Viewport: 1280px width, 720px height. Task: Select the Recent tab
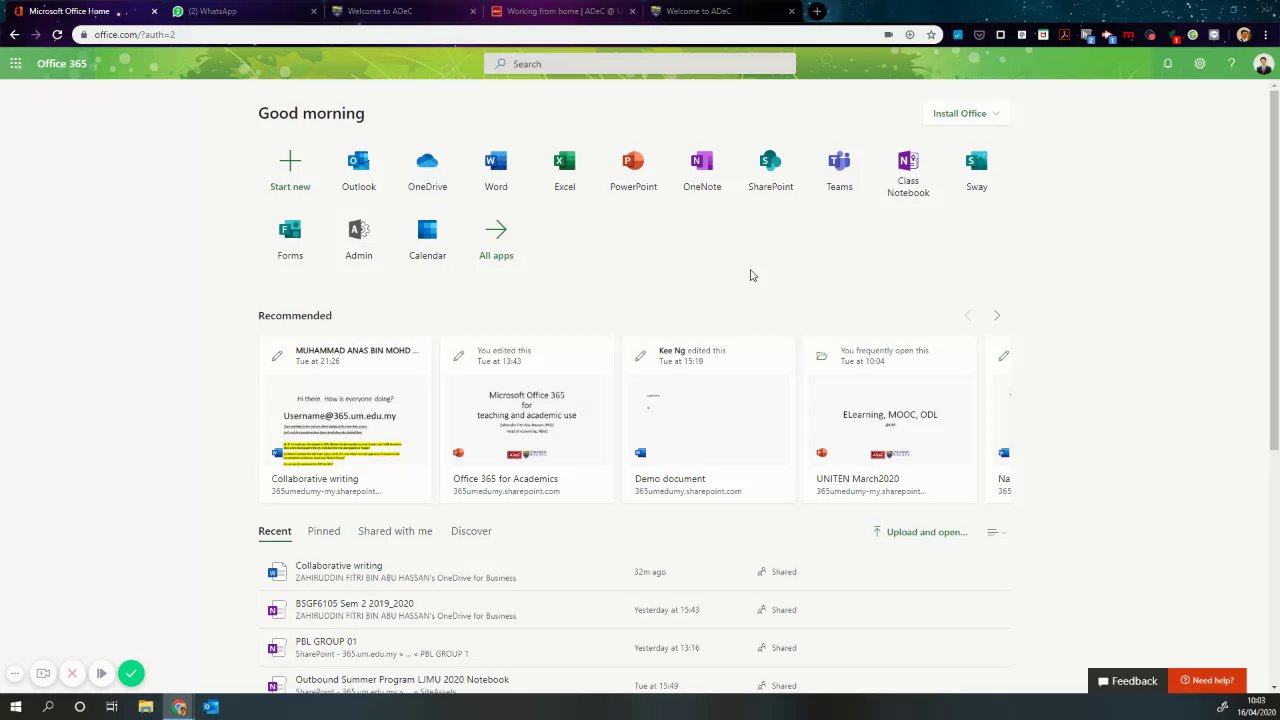tap(274, 531)
